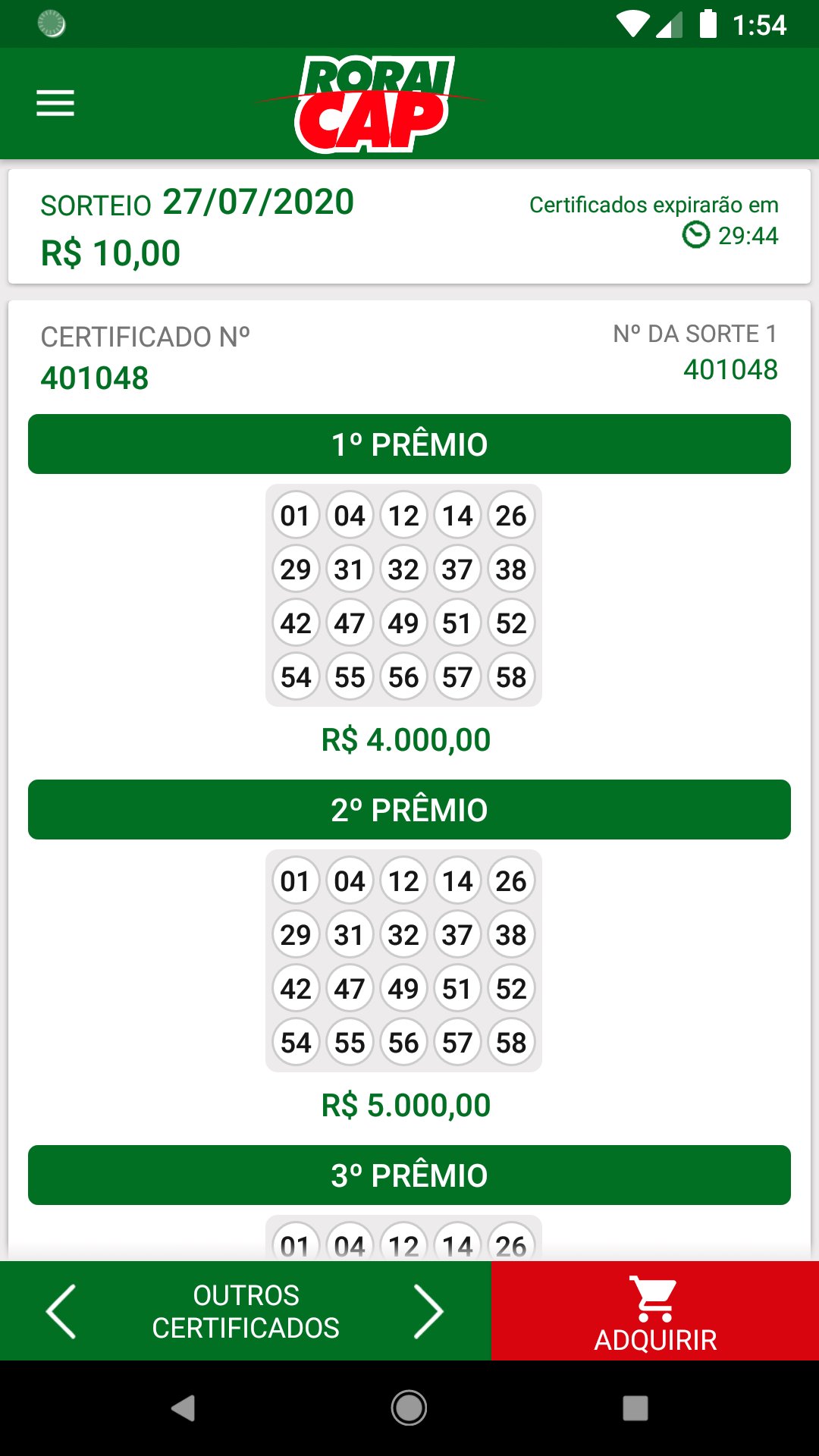Tap number 58 in 1º prêmio grid
The width and height of the screenshot is (819, 1456).
point(511,677)
